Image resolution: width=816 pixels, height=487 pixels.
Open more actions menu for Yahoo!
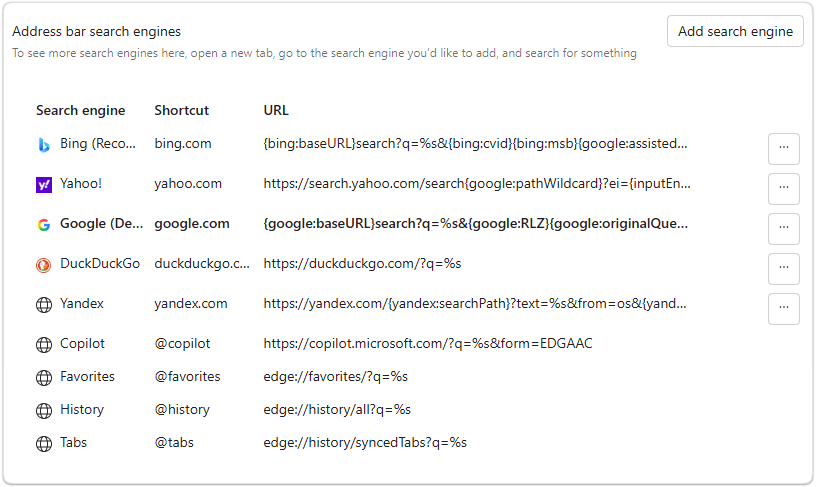[784, 189]
